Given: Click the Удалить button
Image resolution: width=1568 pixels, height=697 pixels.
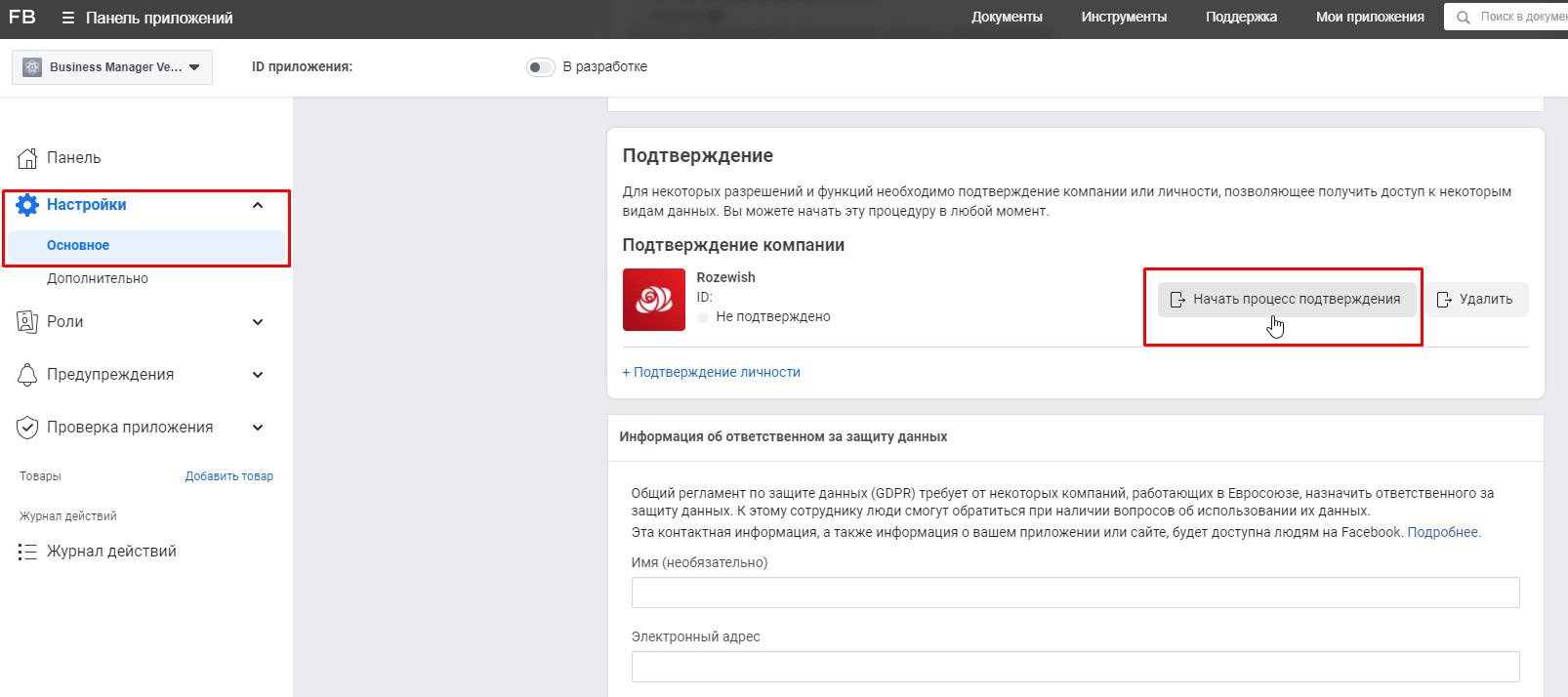Looking at the screenshot, I should click(x=1475, y=300).
